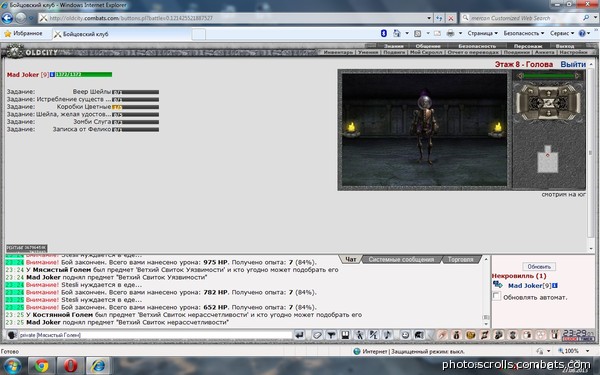Click the musical note sound icon
Image resolution: width=600 pixels, height=375 pixels.
pyautogui.click(x=387, y=335)
